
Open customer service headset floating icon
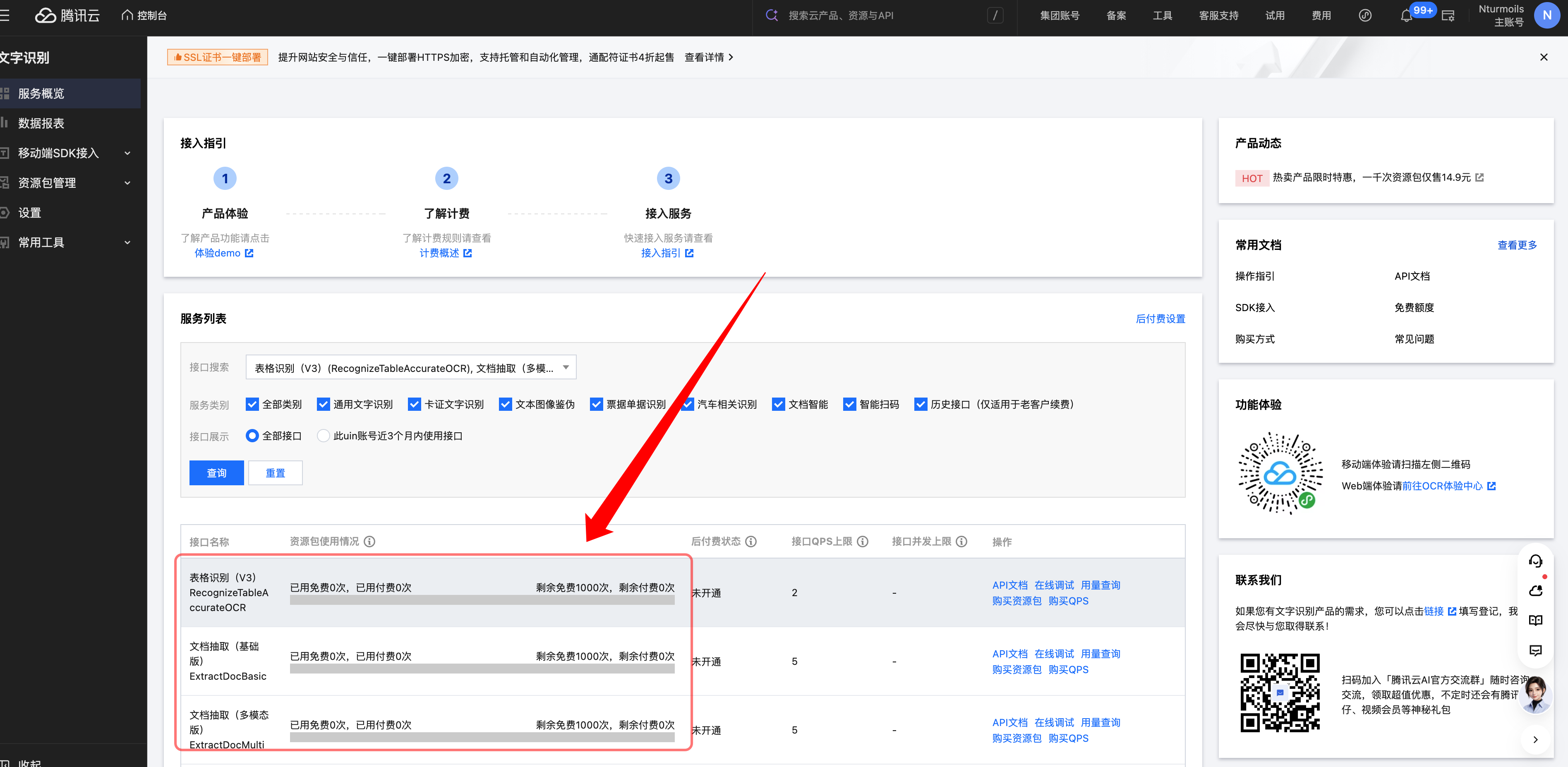1535,561
